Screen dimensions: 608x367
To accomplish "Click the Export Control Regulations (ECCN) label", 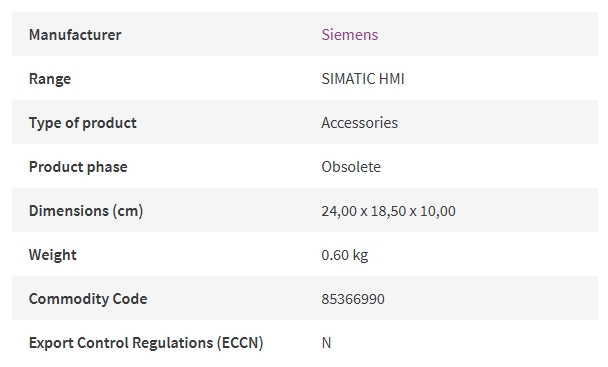I will coord(146,343).
